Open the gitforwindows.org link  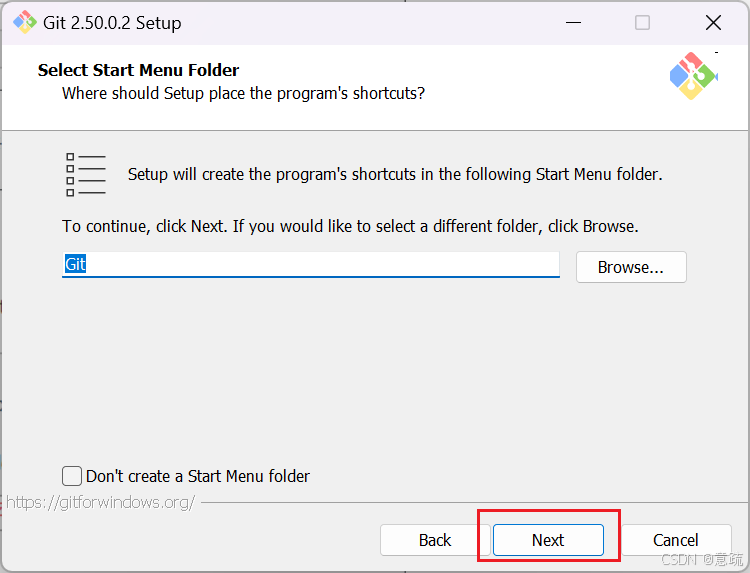101,502
